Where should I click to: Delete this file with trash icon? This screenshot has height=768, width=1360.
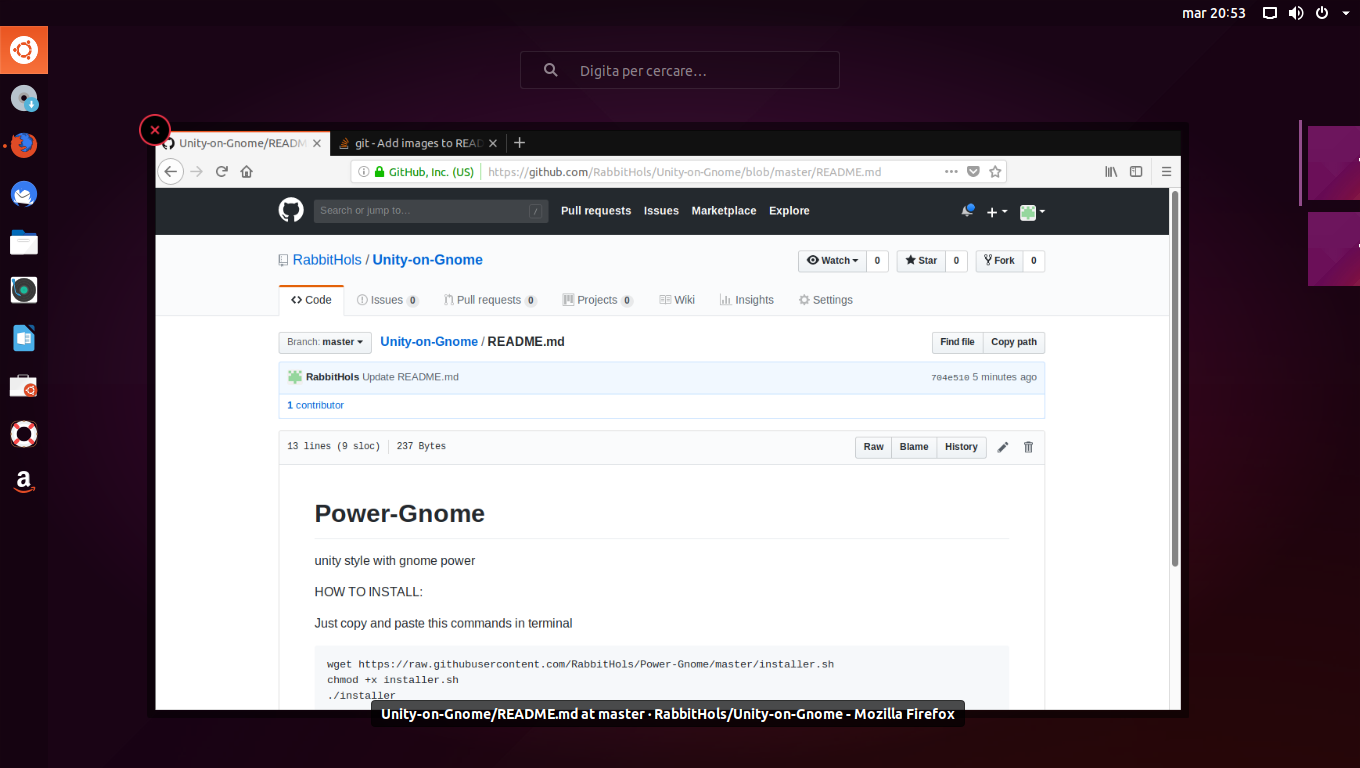click(1028, 447)
